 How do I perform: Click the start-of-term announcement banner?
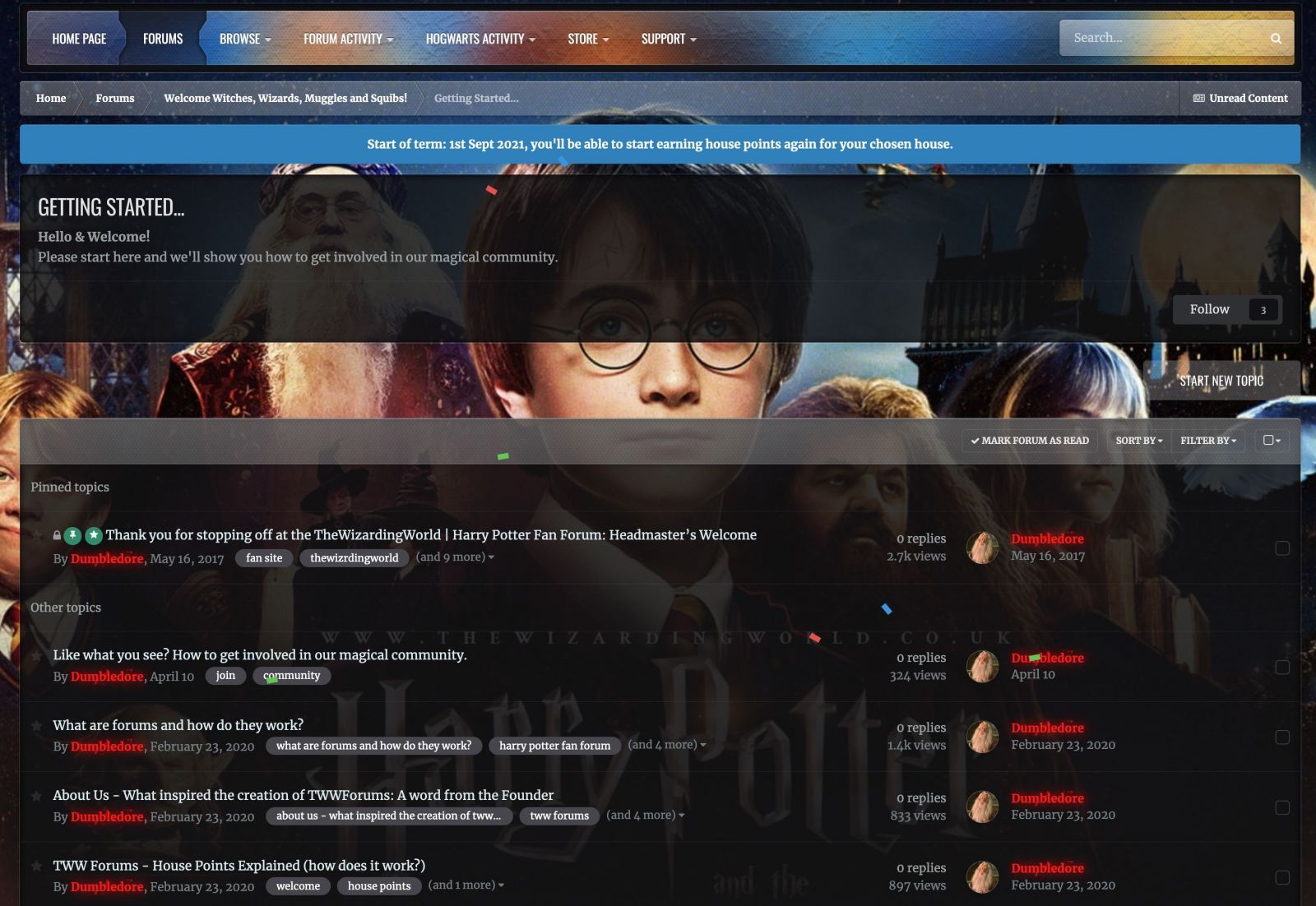tap(660, 144)
